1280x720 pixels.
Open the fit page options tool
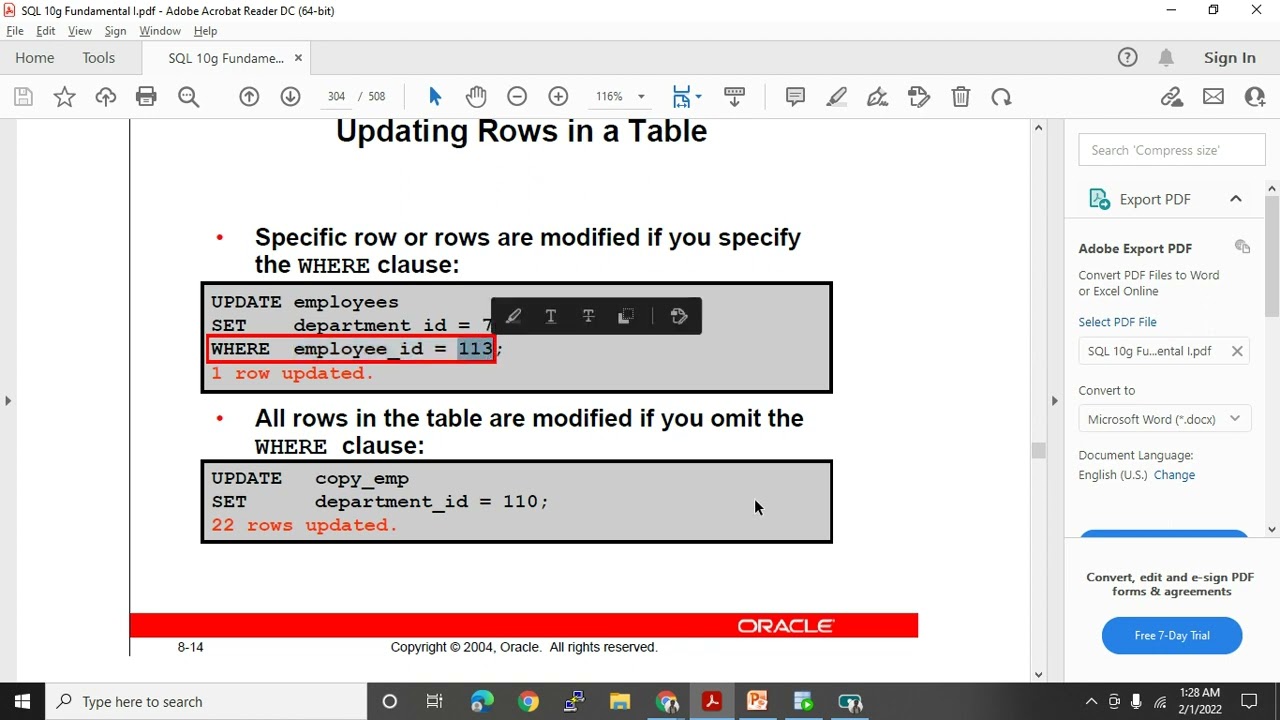coord(682,97)
